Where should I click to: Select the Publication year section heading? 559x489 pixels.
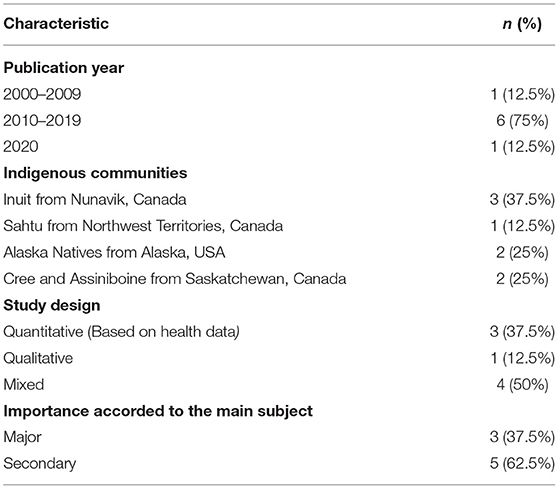(64, 68)
